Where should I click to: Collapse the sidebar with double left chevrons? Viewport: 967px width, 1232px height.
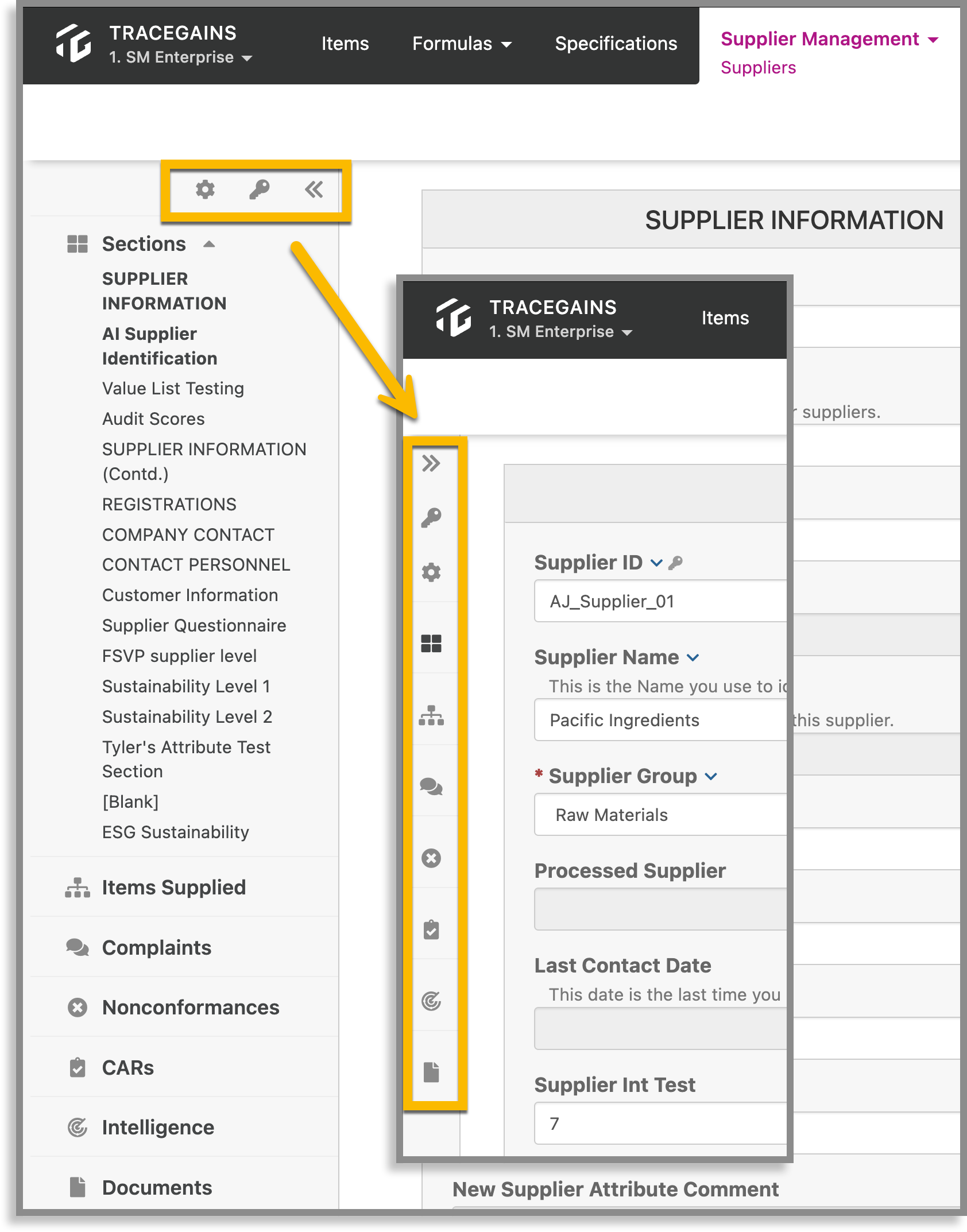314,189
